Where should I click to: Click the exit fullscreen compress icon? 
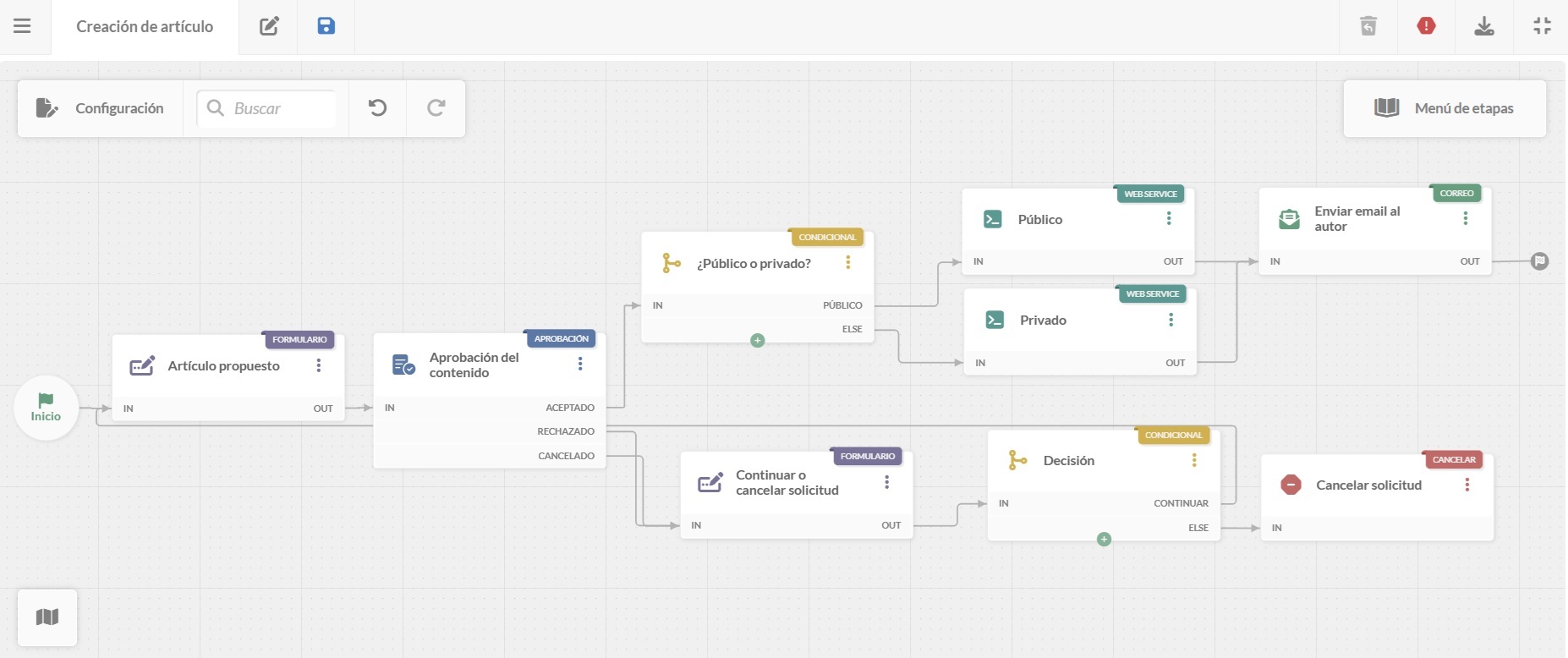pyautogui.click(x=1543, y=26)
